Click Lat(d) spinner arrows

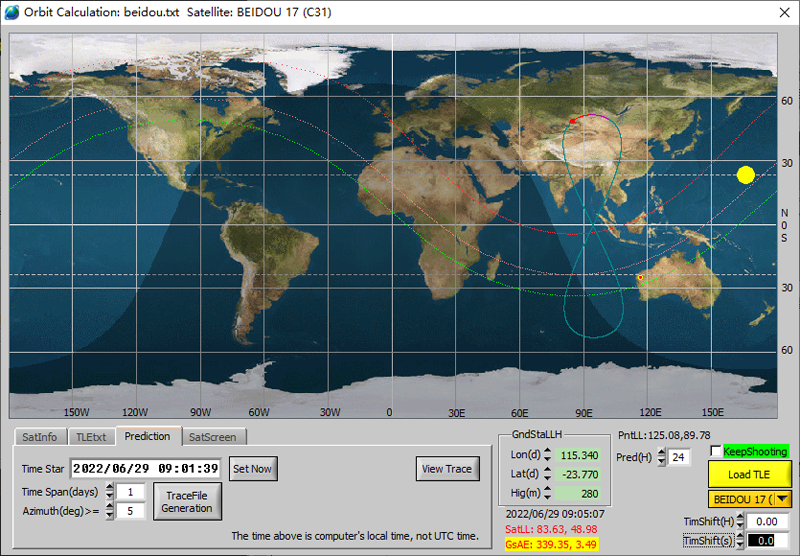(547, 474)
